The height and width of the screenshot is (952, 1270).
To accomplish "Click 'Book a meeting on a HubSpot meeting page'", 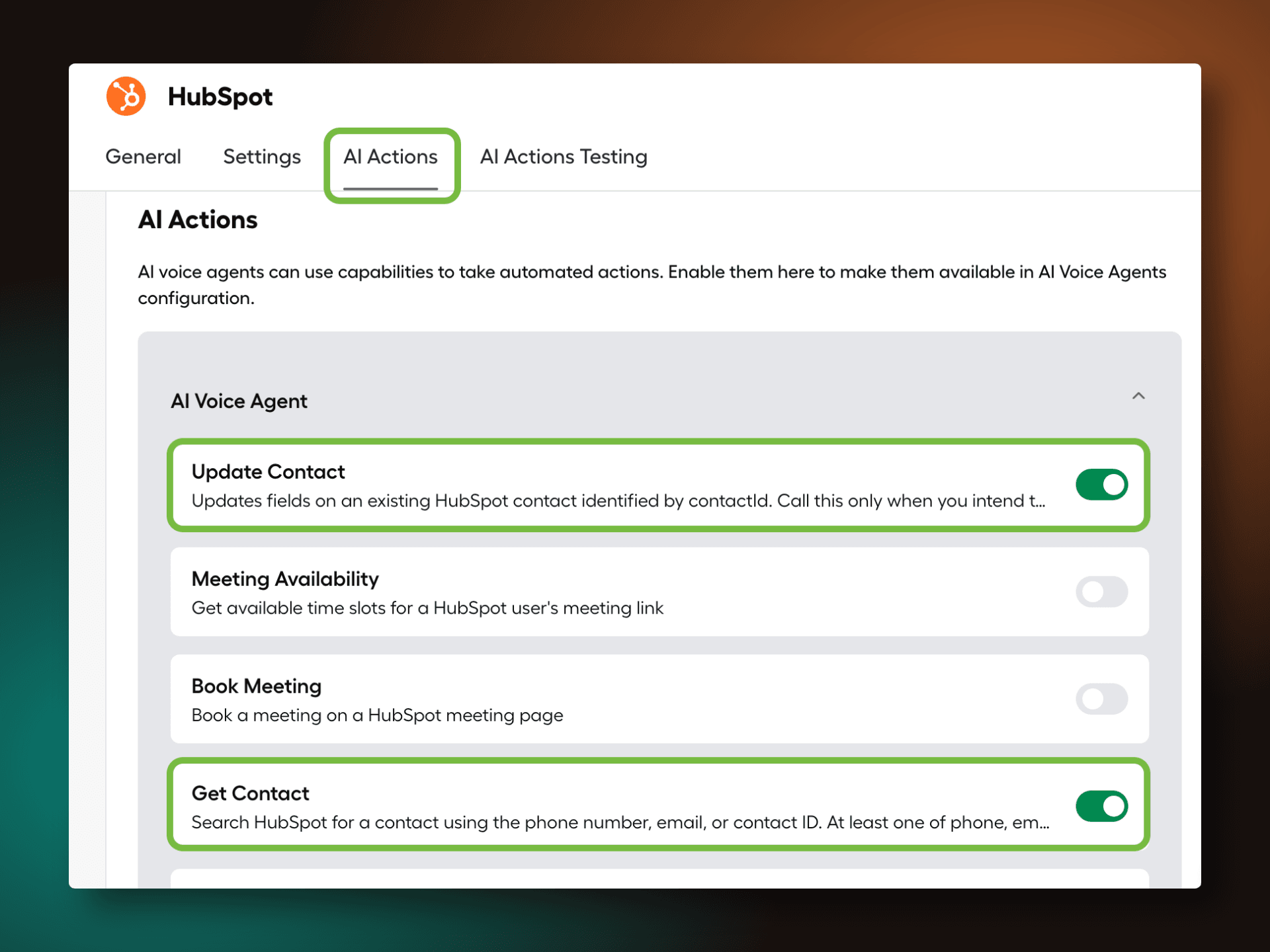I will (377, 715).
